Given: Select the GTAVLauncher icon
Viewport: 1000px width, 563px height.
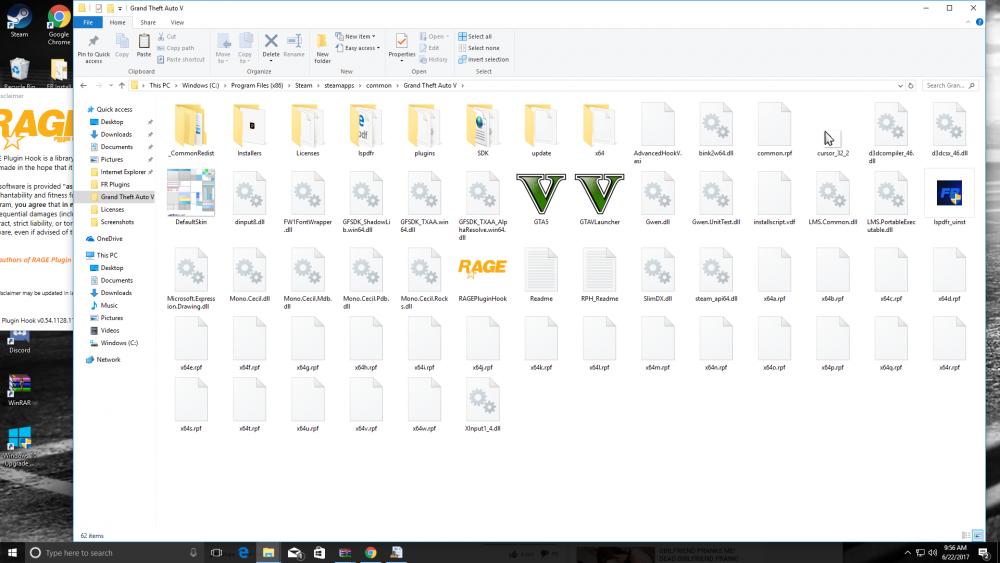Looking at the screenshot, I should click(x=599, y=195).
